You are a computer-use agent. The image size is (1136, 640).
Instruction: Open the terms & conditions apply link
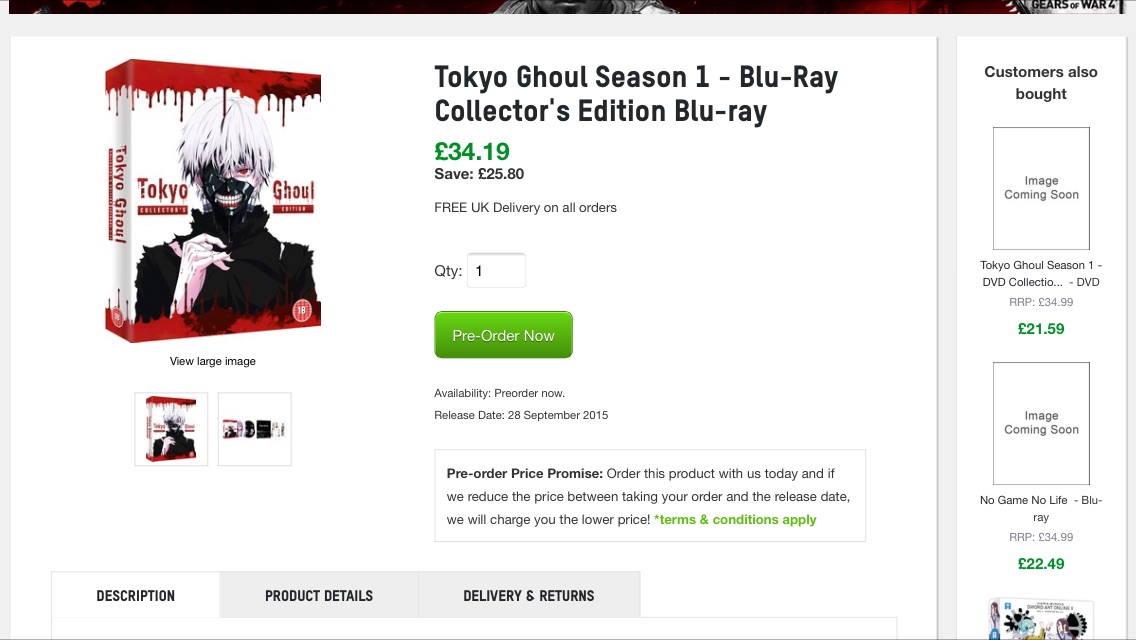tap(735, 520)
